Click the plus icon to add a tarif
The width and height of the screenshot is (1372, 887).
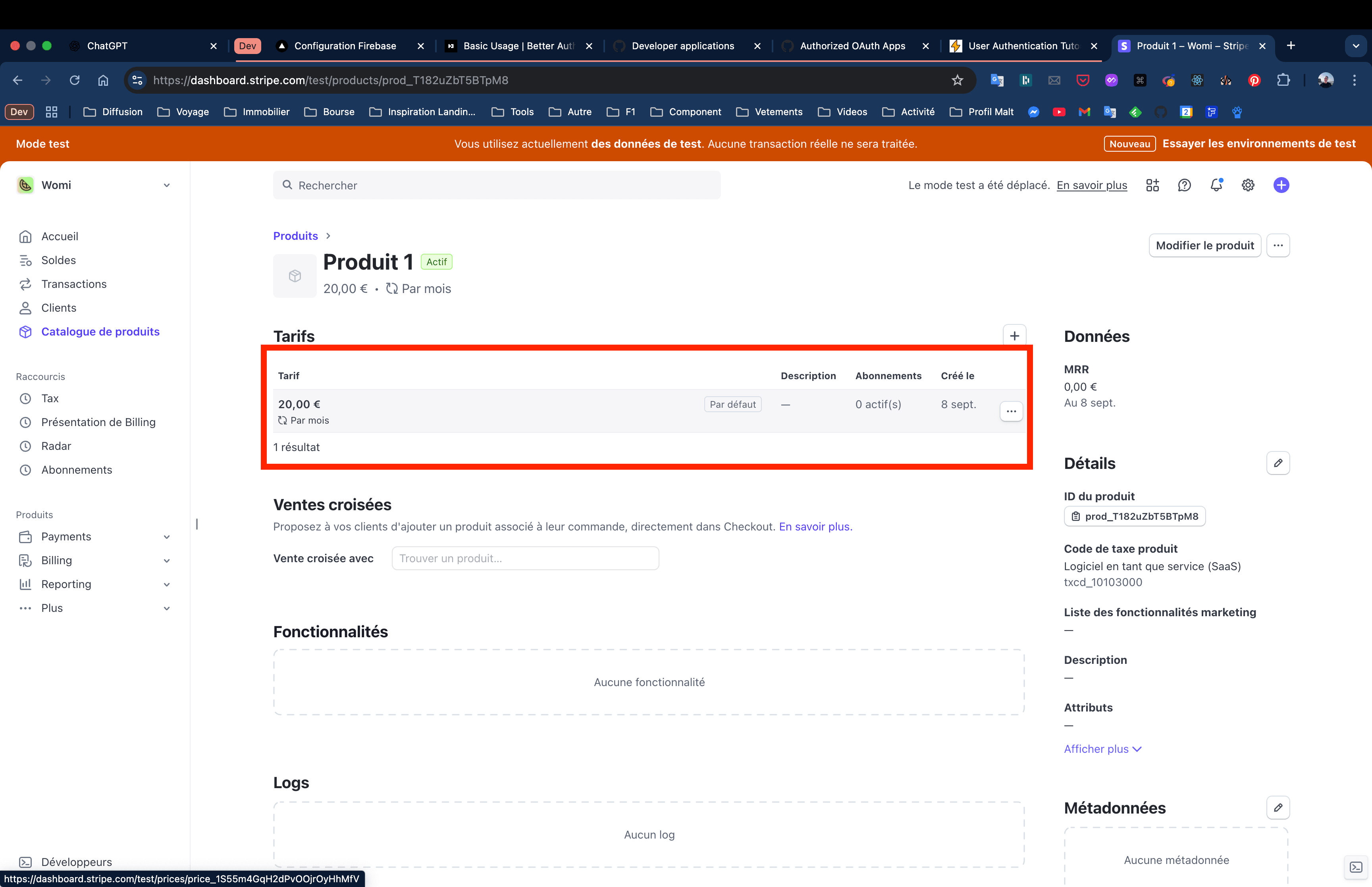click(1014, 335)
